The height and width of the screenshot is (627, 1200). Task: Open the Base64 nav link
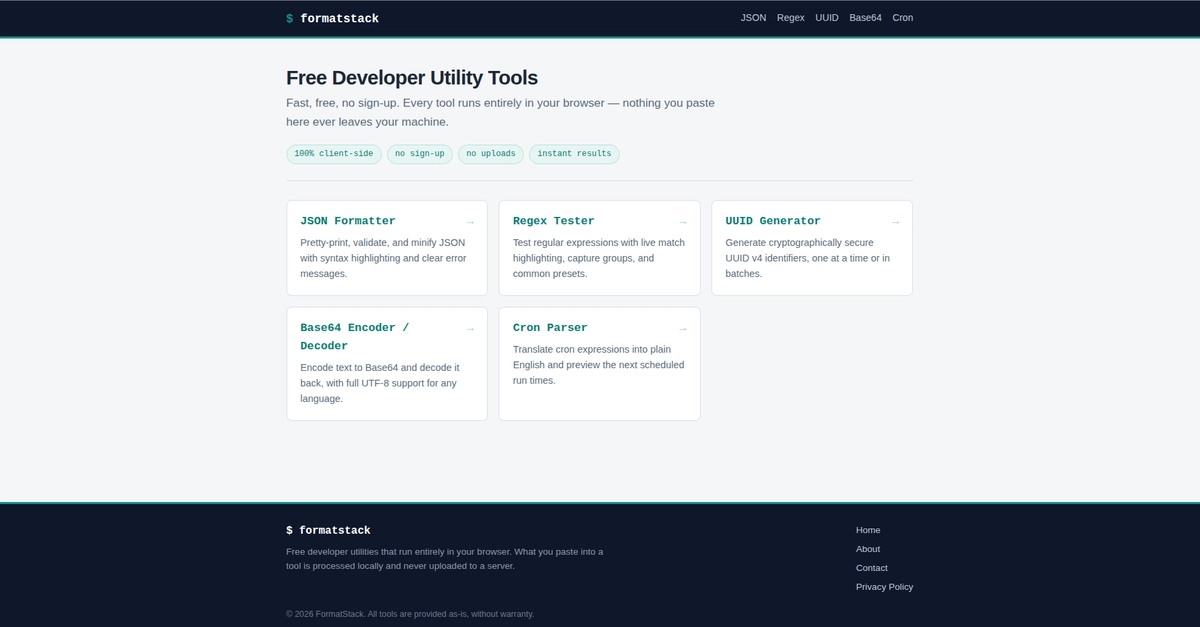tap(866, 18)
